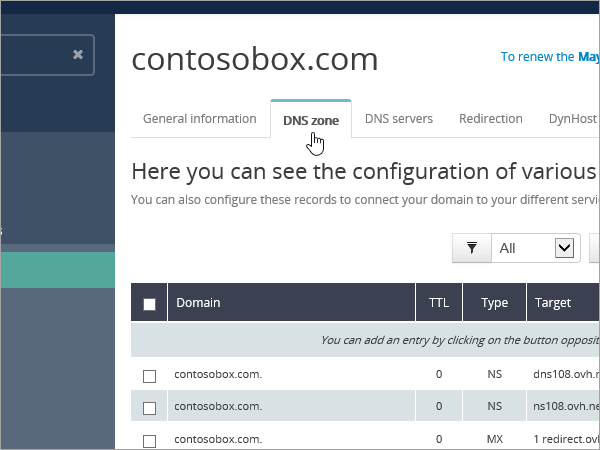Switch to the General information tab

pyautogui.click(x=200, y=118)
